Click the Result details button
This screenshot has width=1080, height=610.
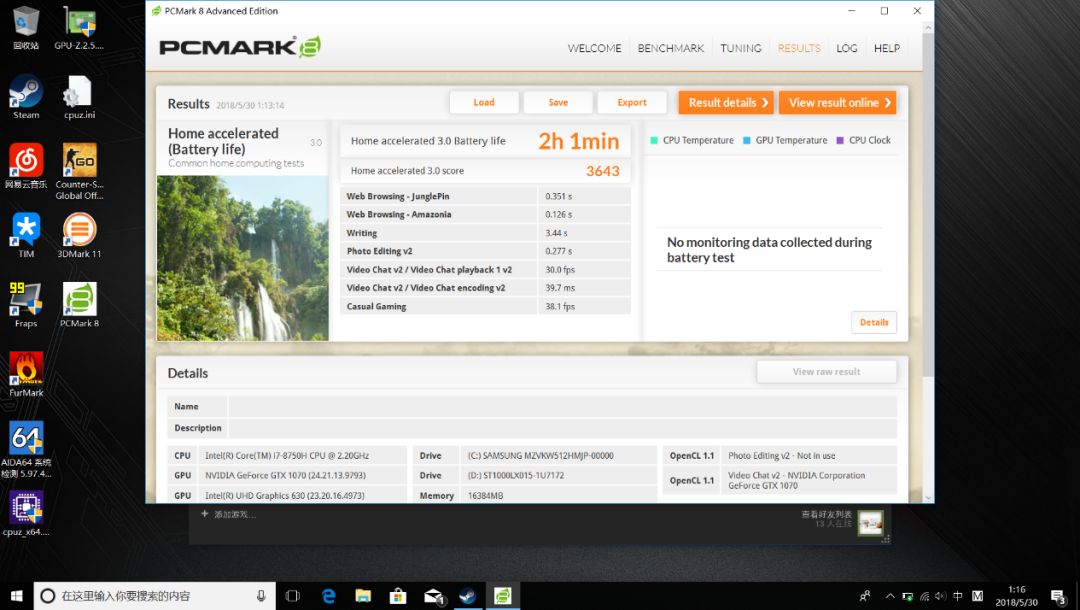(x=727, y=103)
